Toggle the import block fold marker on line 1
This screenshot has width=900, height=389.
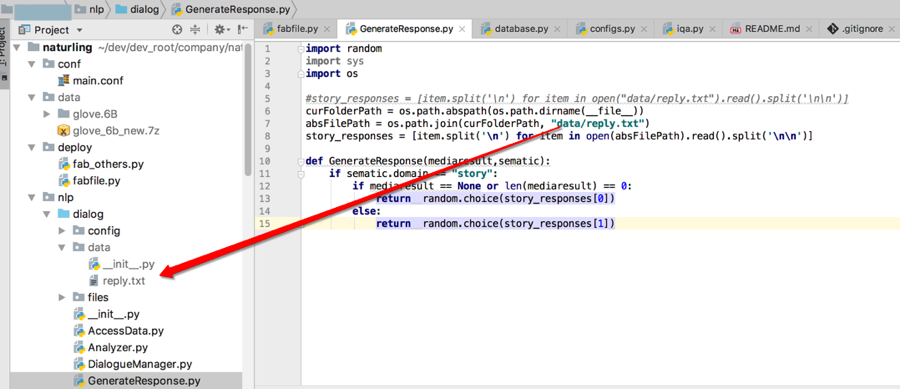[x=301, y=49]
